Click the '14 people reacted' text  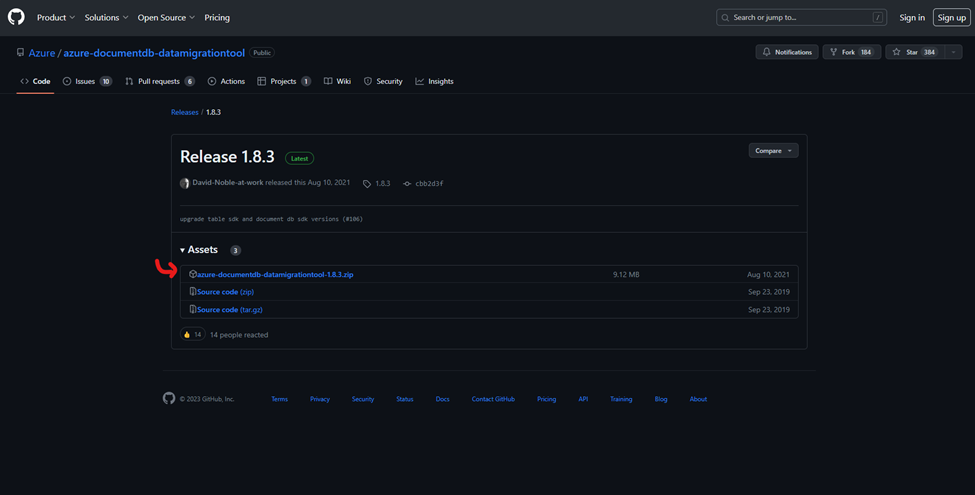239,335
